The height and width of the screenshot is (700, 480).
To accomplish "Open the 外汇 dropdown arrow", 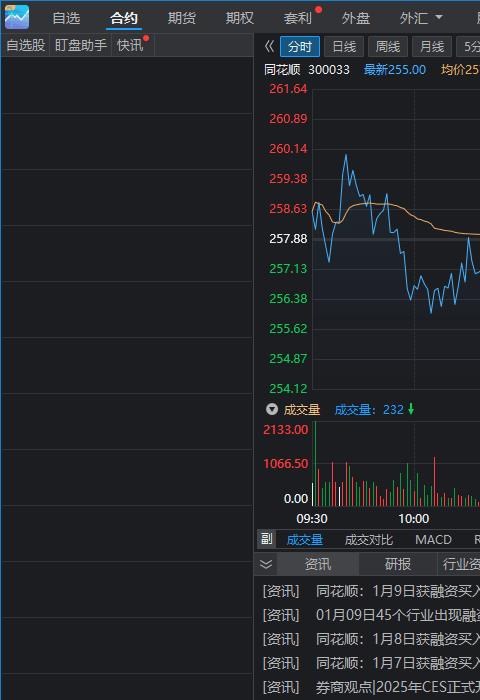I will 439,17.
